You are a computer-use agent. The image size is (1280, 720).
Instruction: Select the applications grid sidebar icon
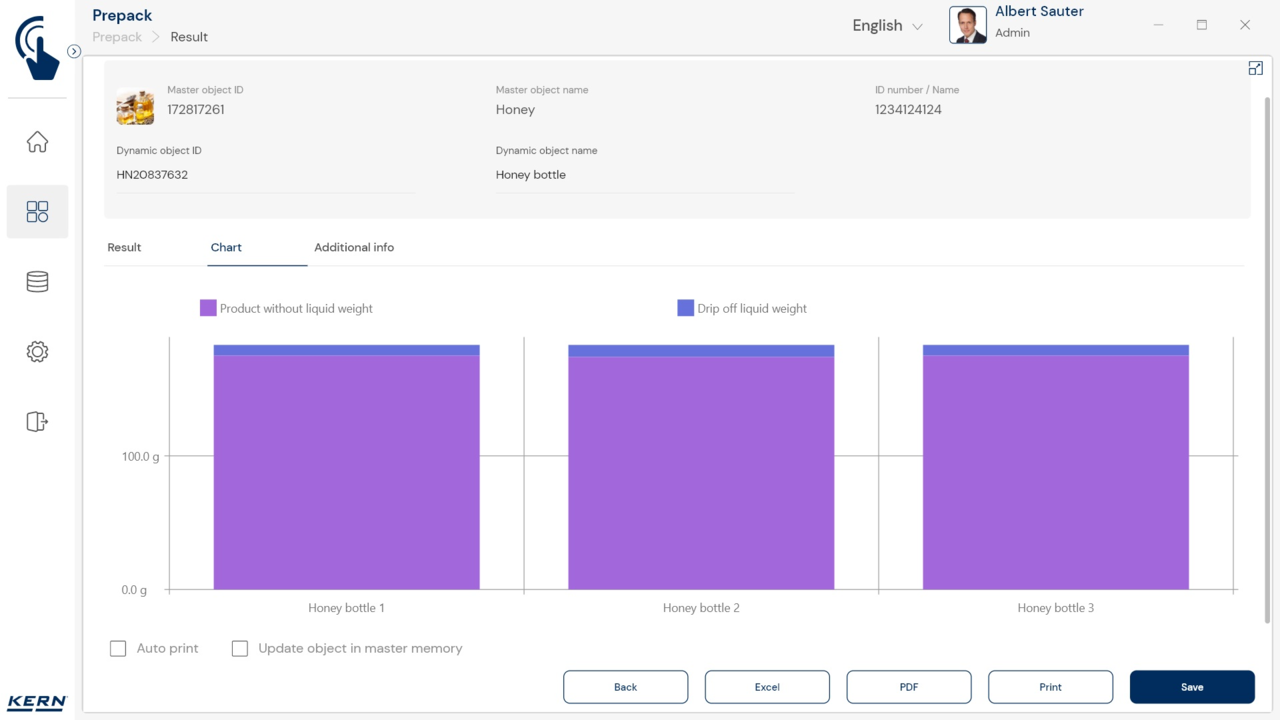(37, 211)
